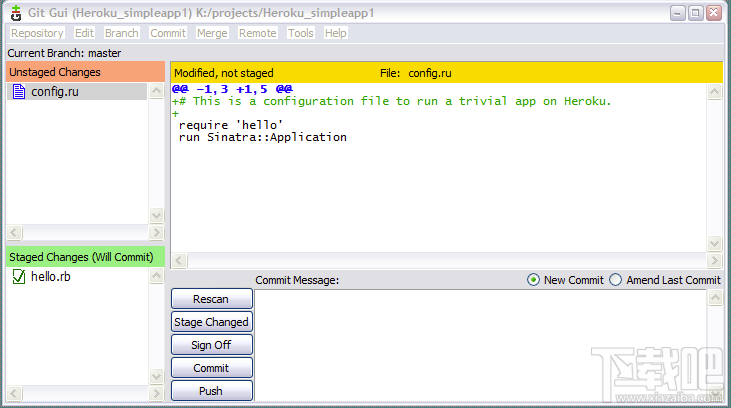Click the 'Current Branch: master' label
The width and height of the screenshot is (731, 408).
(64, 53)
